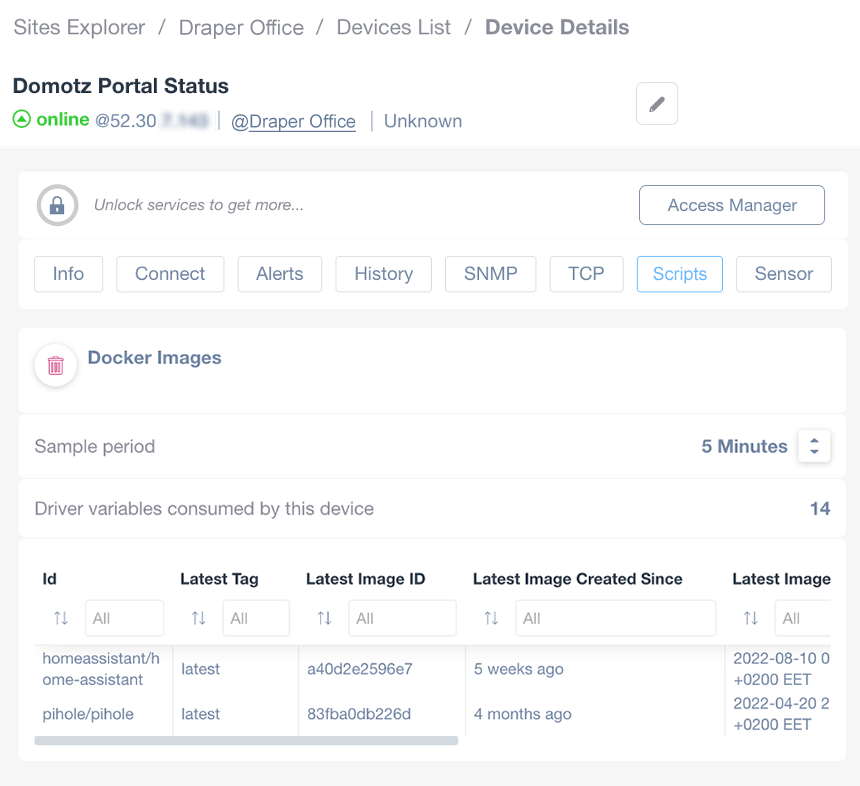Sort the Latest Tag column
The width and height of the screenshot is (860, 786).
tap(199, 618)
